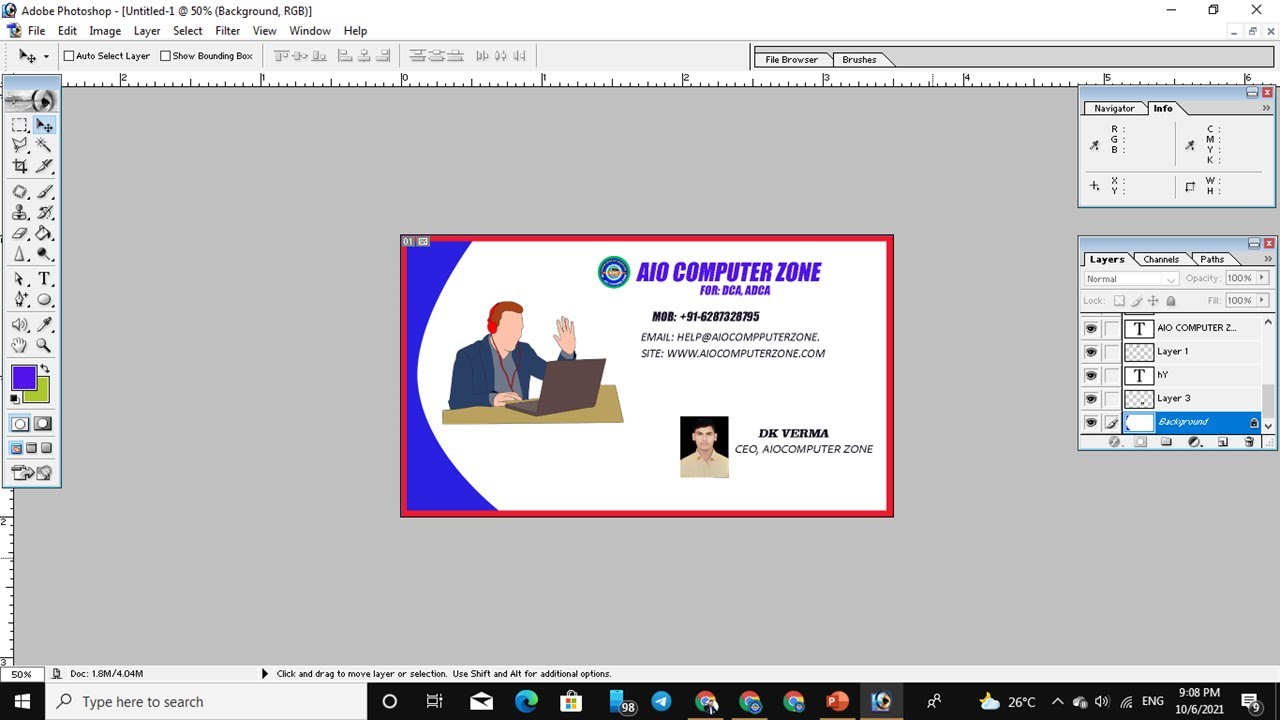
Task: Select the Eraser tool
Action: coord(19,233)
